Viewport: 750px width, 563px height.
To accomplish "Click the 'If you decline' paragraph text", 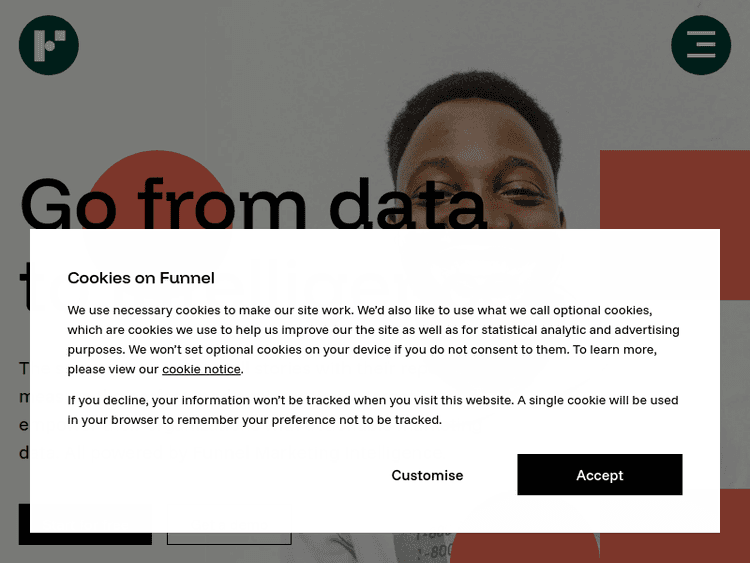I will click(x=373, y=410).
